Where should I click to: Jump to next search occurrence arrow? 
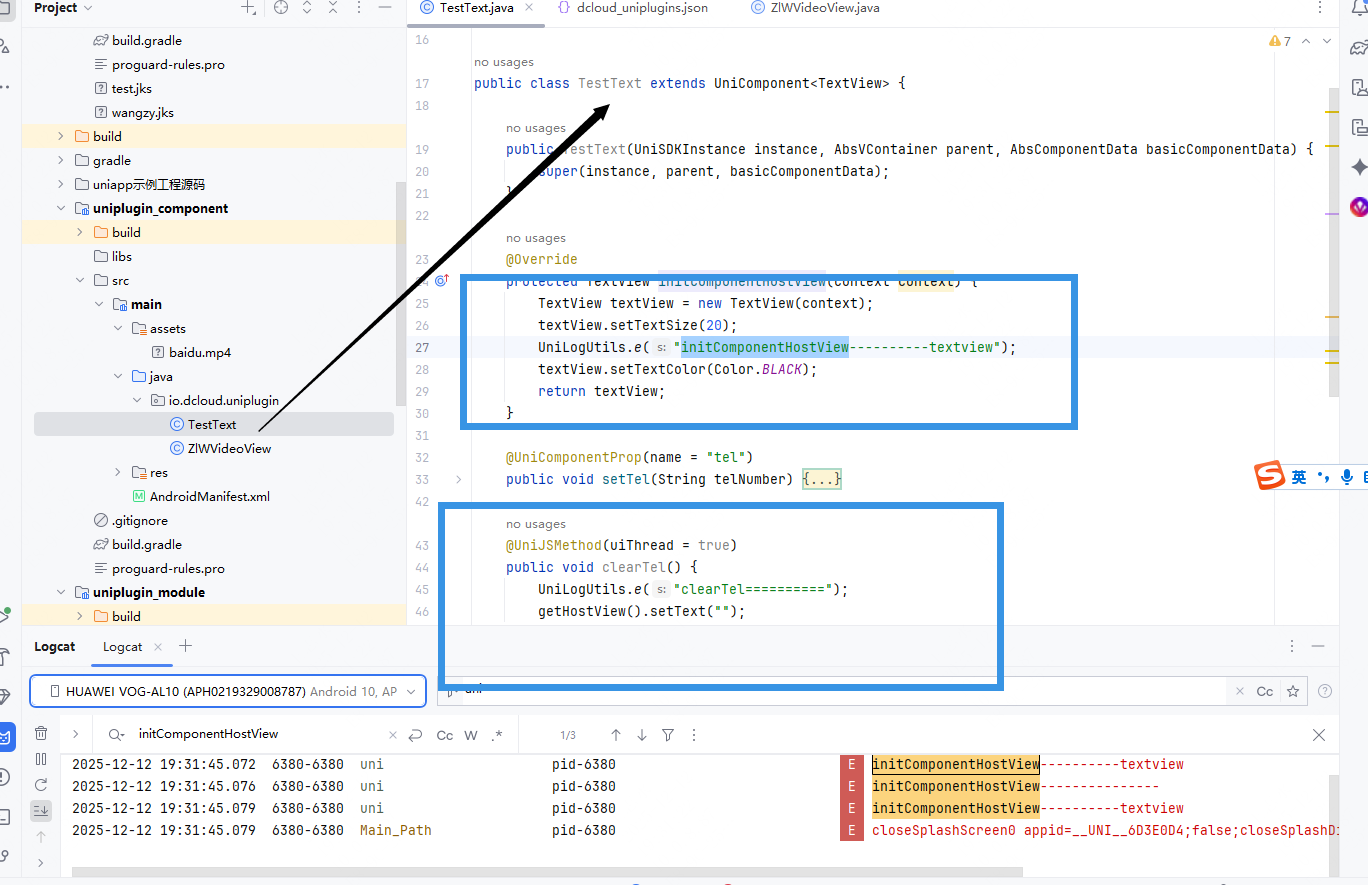(642, 735)
